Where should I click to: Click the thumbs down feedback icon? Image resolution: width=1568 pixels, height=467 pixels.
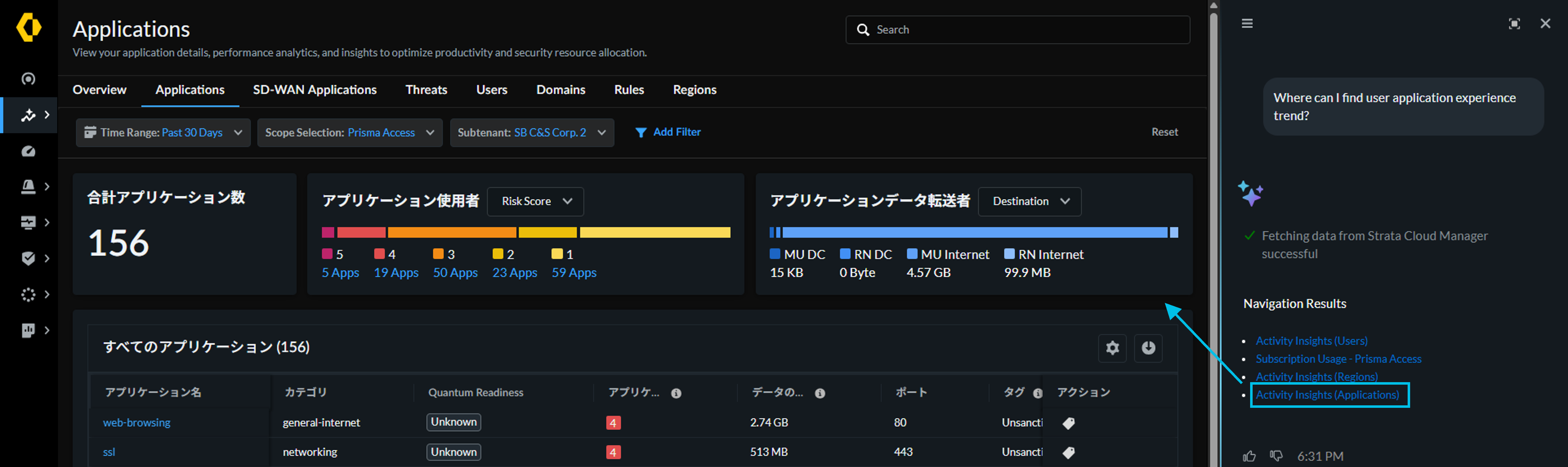pyautogui.click(x=1276, y=456)
